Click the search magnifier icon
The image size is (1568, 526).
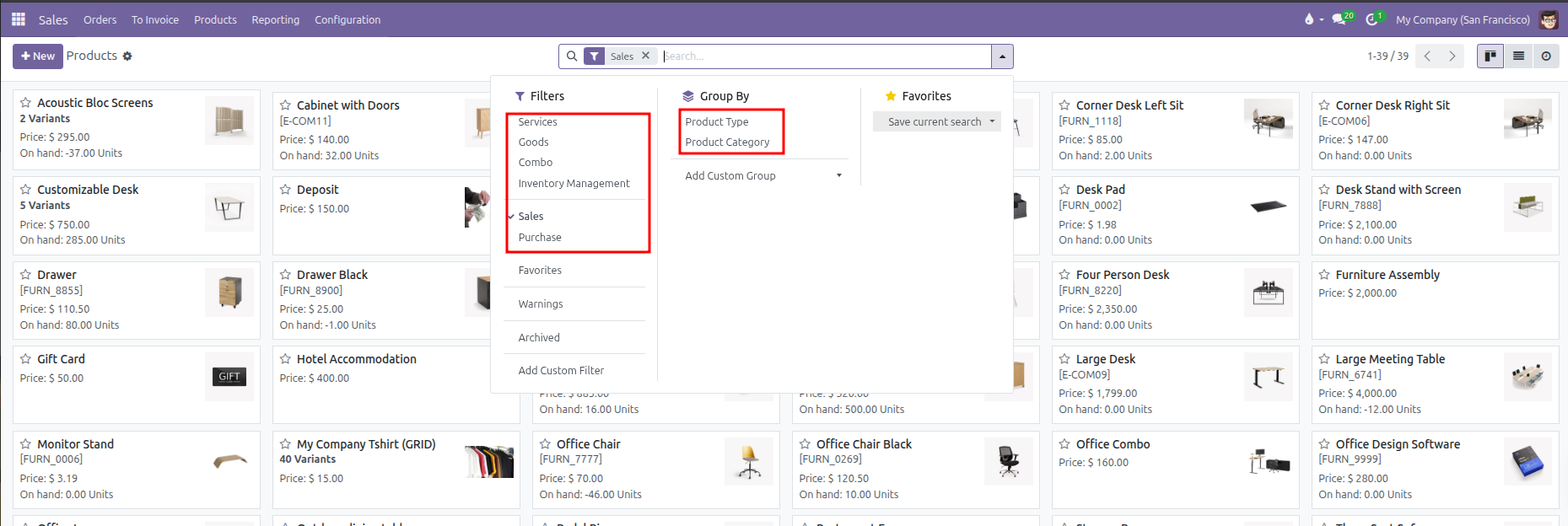pos(572,56)
